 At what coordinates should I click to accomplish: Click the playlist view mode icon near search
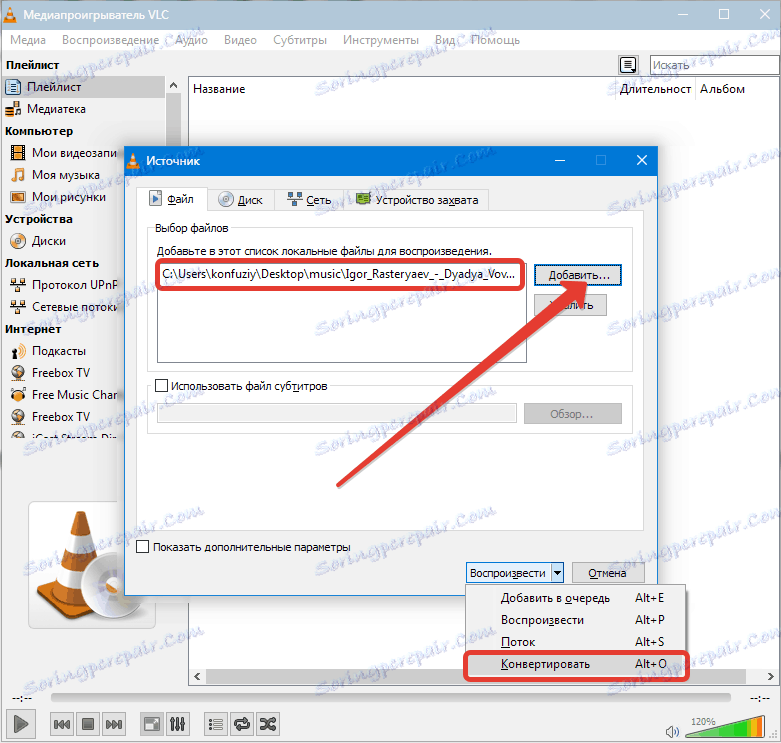pos(628,65)
